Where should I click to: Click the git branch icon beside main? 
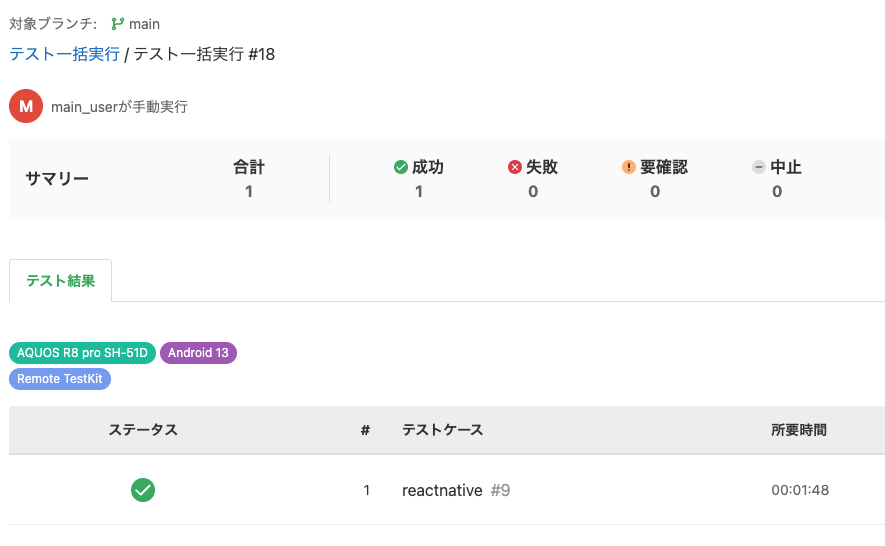[x=118, y=24]
